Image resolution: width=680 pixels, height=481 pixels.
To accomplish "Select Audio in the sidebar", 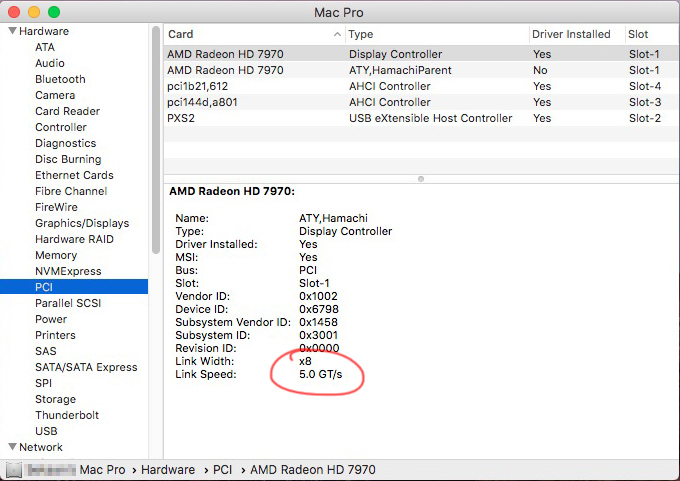I will (50, 63).
